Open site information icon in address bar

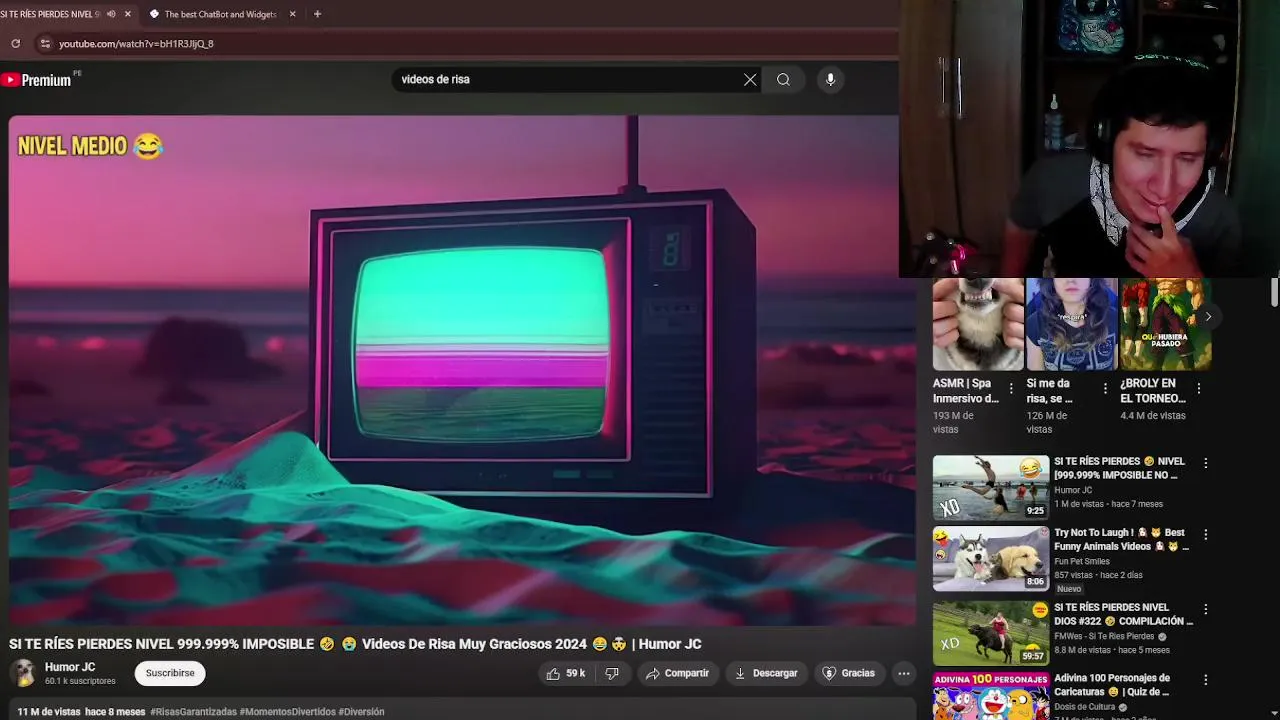(x=44, y=44)
